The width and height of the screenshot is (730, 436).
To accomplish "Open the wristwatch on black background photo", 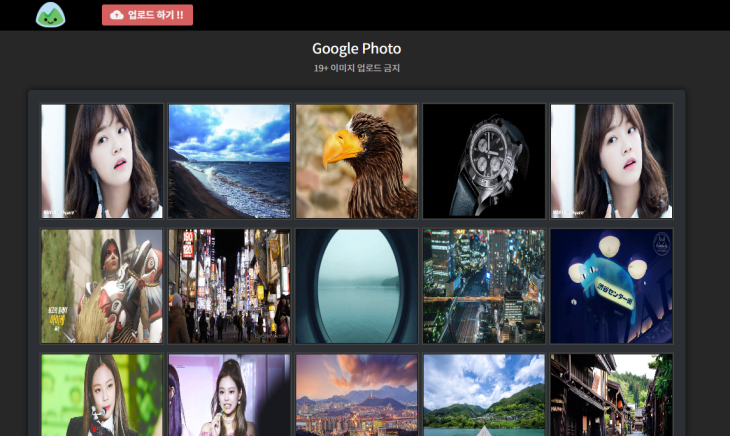I will (484, 161).
